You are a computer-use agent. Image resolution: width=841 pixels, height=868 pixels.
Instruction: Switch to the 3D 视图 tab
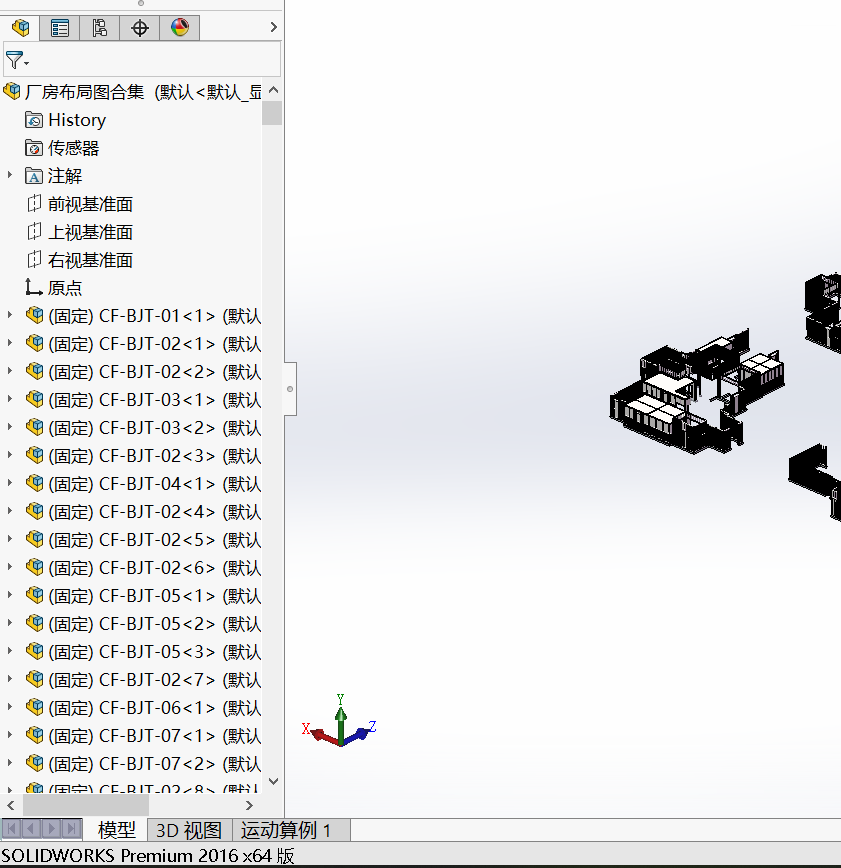(189, 830)
